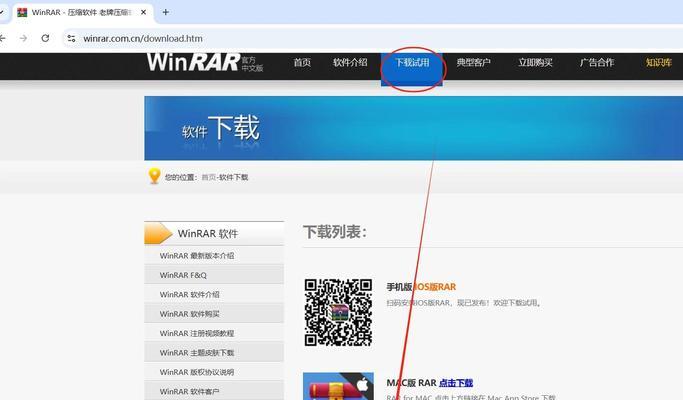Click the 首页 breadcrumb link

point(209,177)
